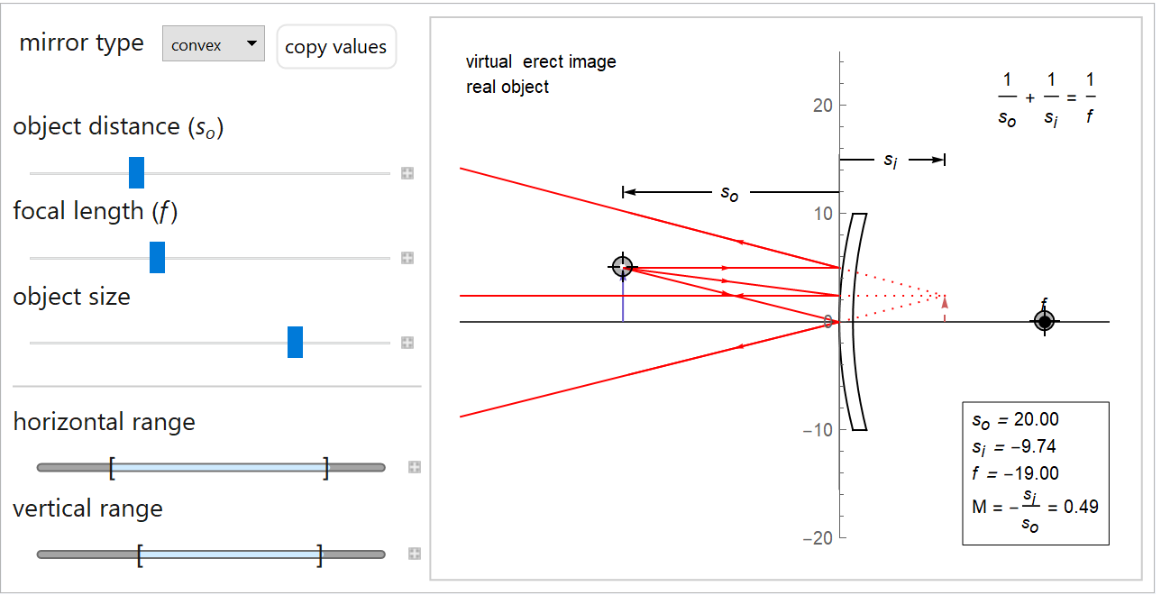Click the right bracket of vertical range
The height and width of the screenshot is (596, 1156).
(x=319, y=554)
